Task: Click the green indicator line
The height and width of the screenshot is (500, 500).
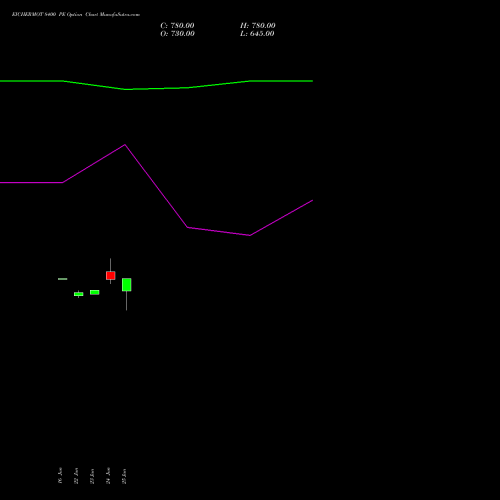Action: [156, 85]
